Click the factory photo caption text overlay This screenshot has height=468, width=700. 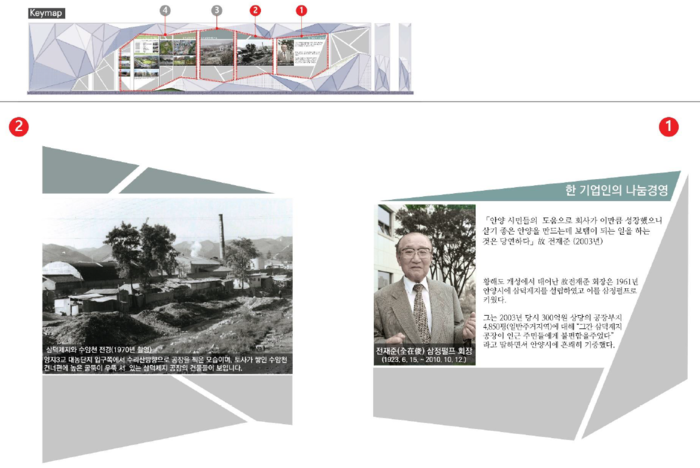click(x=167, y=357)
